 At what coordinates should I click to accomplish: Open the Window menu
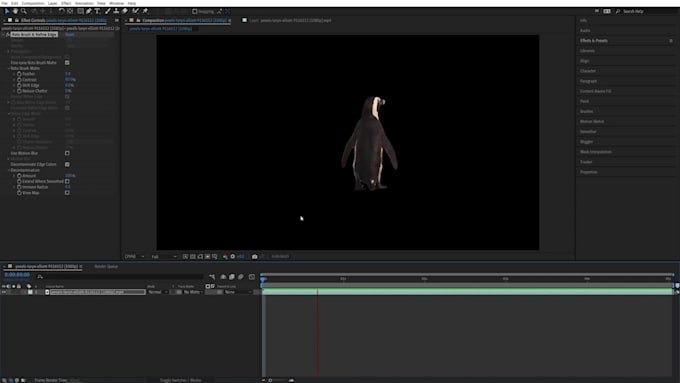[116, 3]
